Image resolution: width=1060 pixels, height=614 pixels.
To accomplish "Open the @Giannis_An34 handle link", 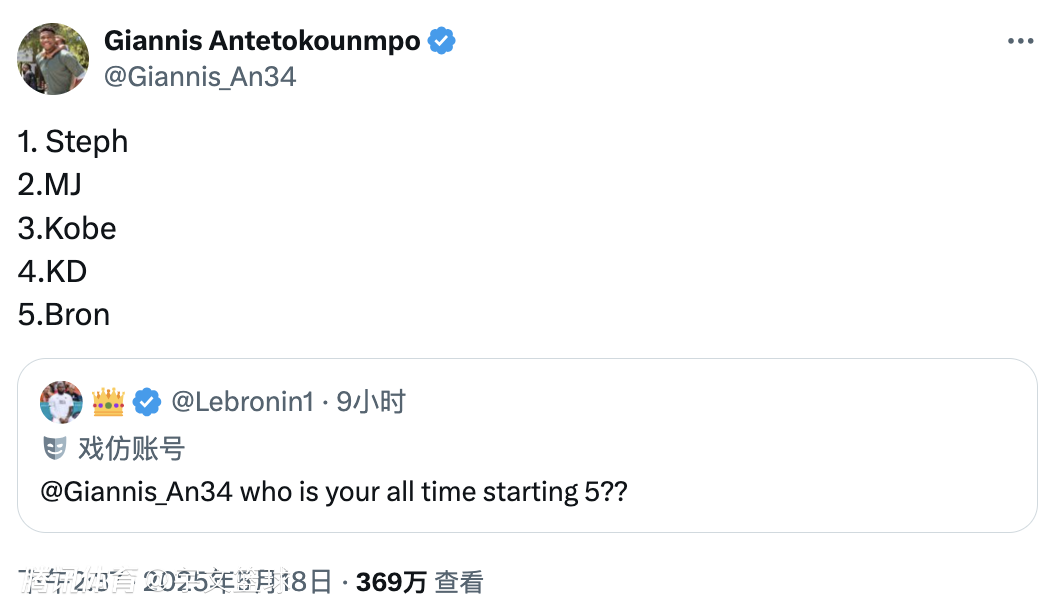I will (x=199, y=76).
